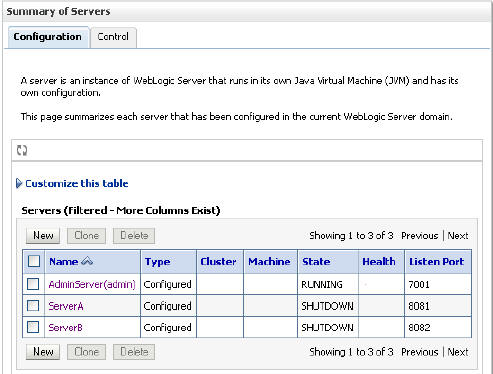Sort table by Listen Port column
Viewport: 493px width, 374px height.
click(436, 261)
